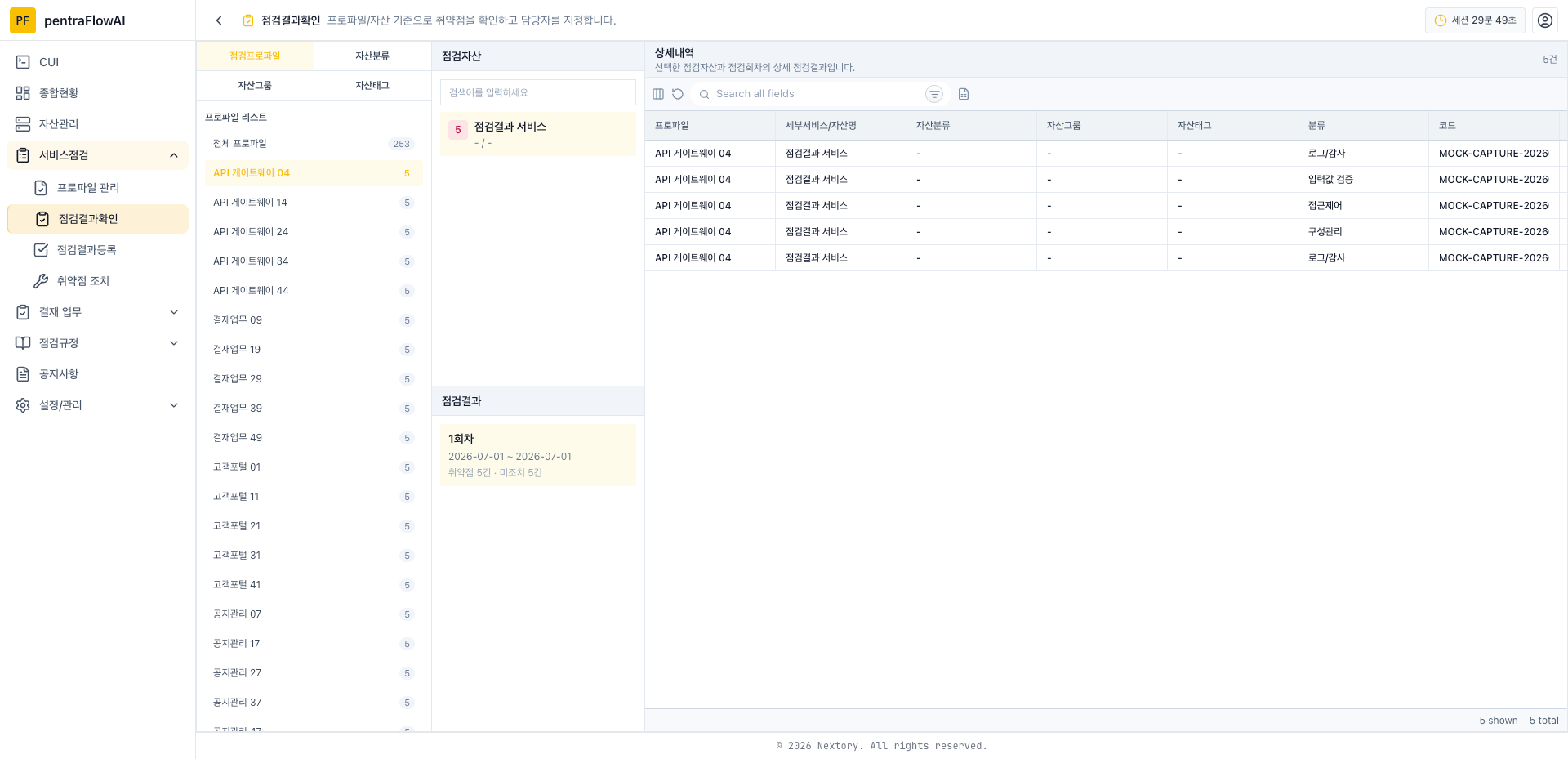Click the 구성관리 category cell

tap(1364, 232)
